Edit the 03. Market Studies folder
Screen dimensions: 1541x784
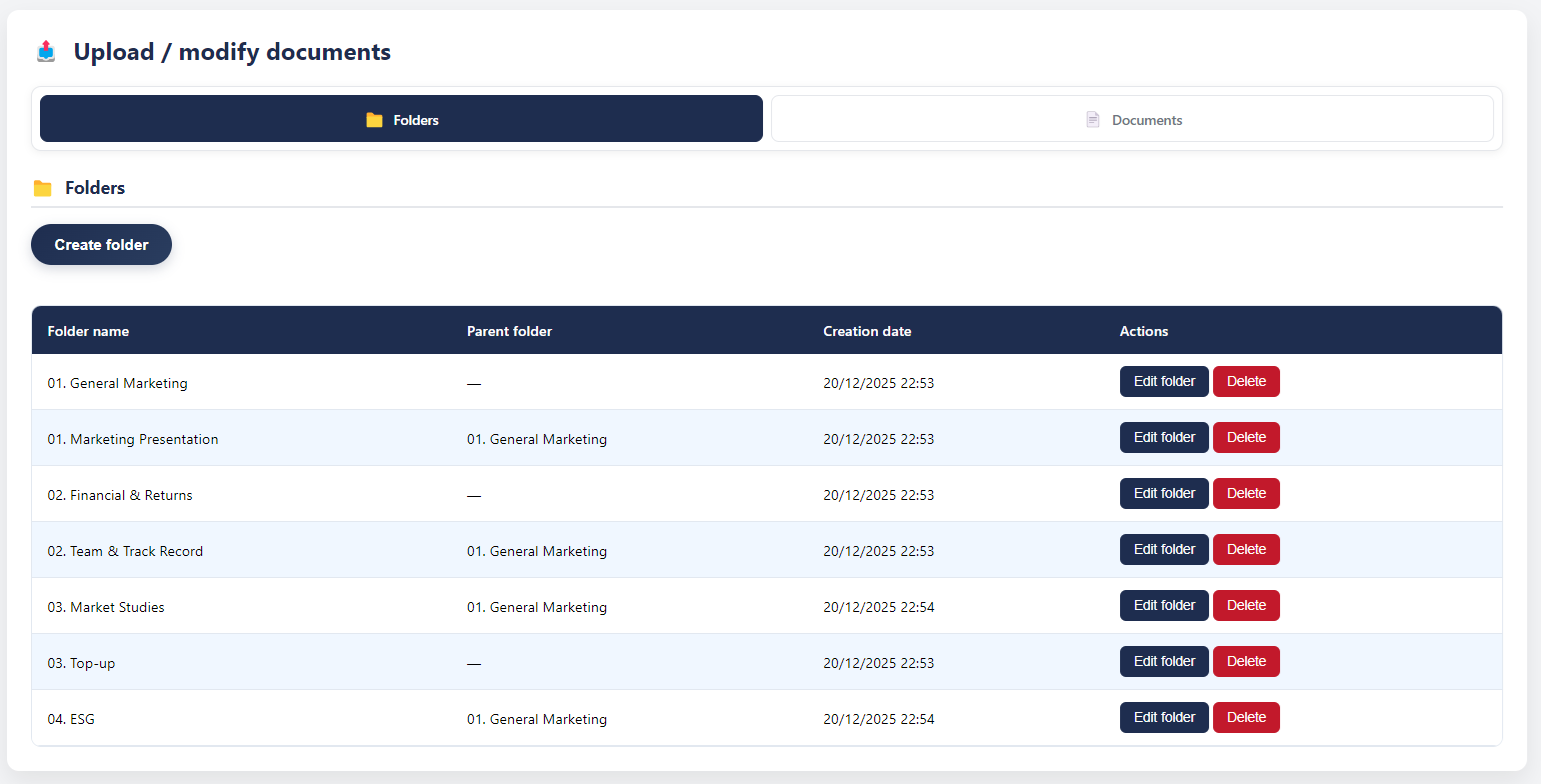pos(1164,605)
